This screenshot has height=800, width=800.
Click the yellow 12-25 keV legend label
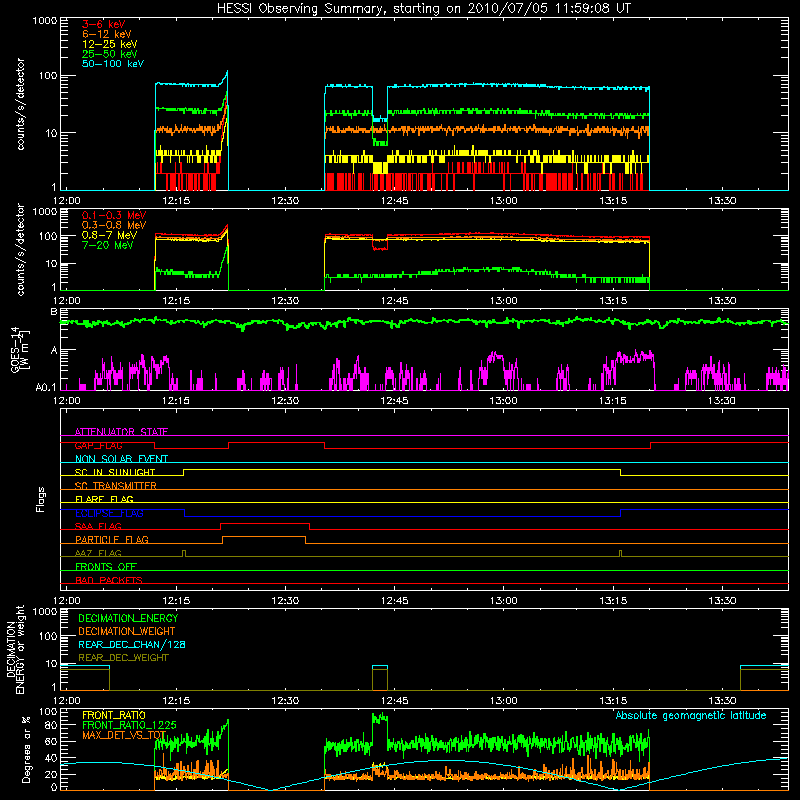[110, 44]
